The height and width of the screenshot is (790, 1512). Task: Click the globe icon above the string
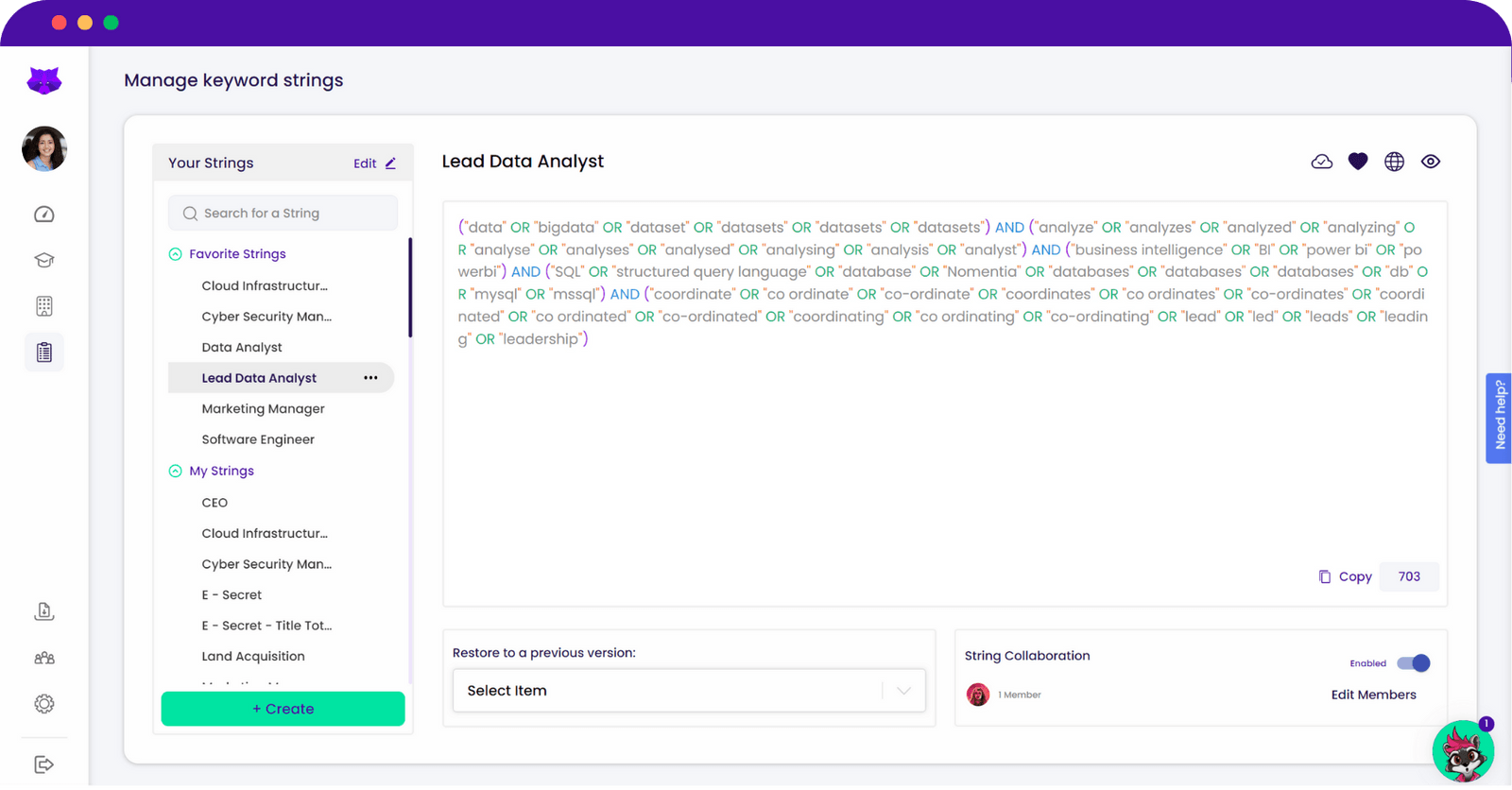tap(1394, 162)
